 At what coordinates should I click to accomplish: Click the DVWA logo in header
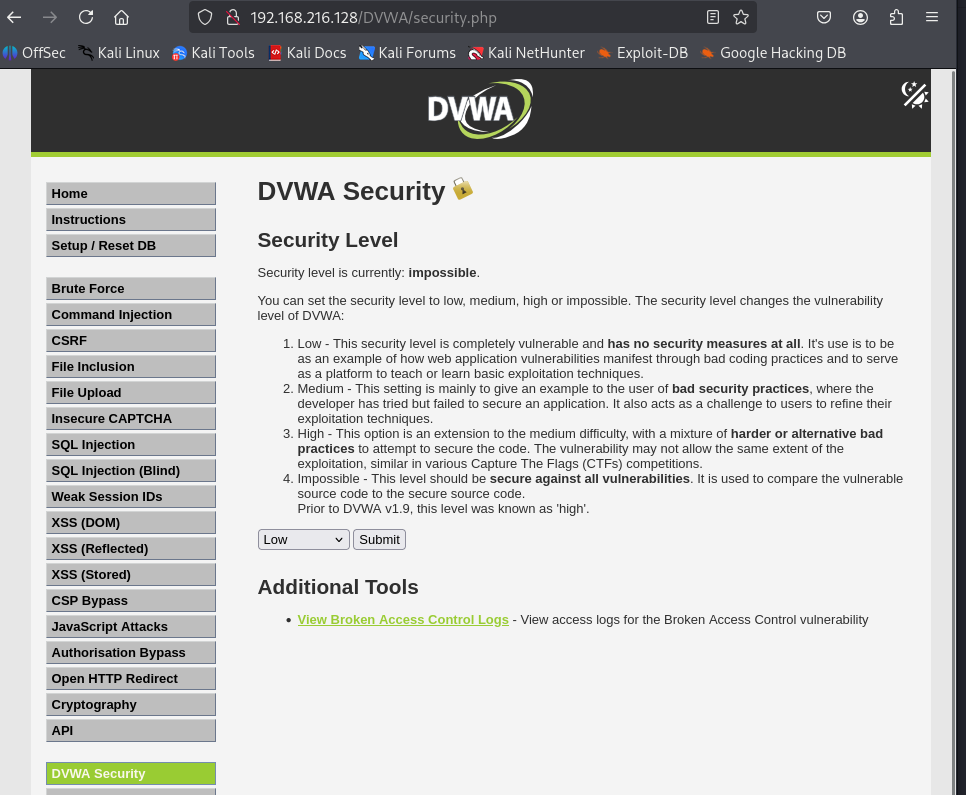tap(481, 109)
